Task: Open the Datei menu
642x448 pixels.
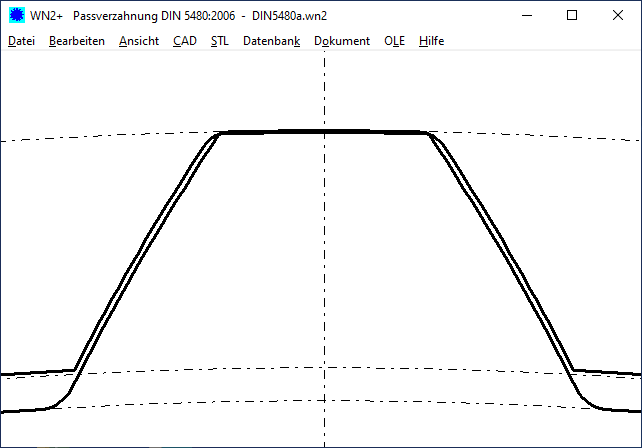Action: pyautogui.click(x=21, y=41)
